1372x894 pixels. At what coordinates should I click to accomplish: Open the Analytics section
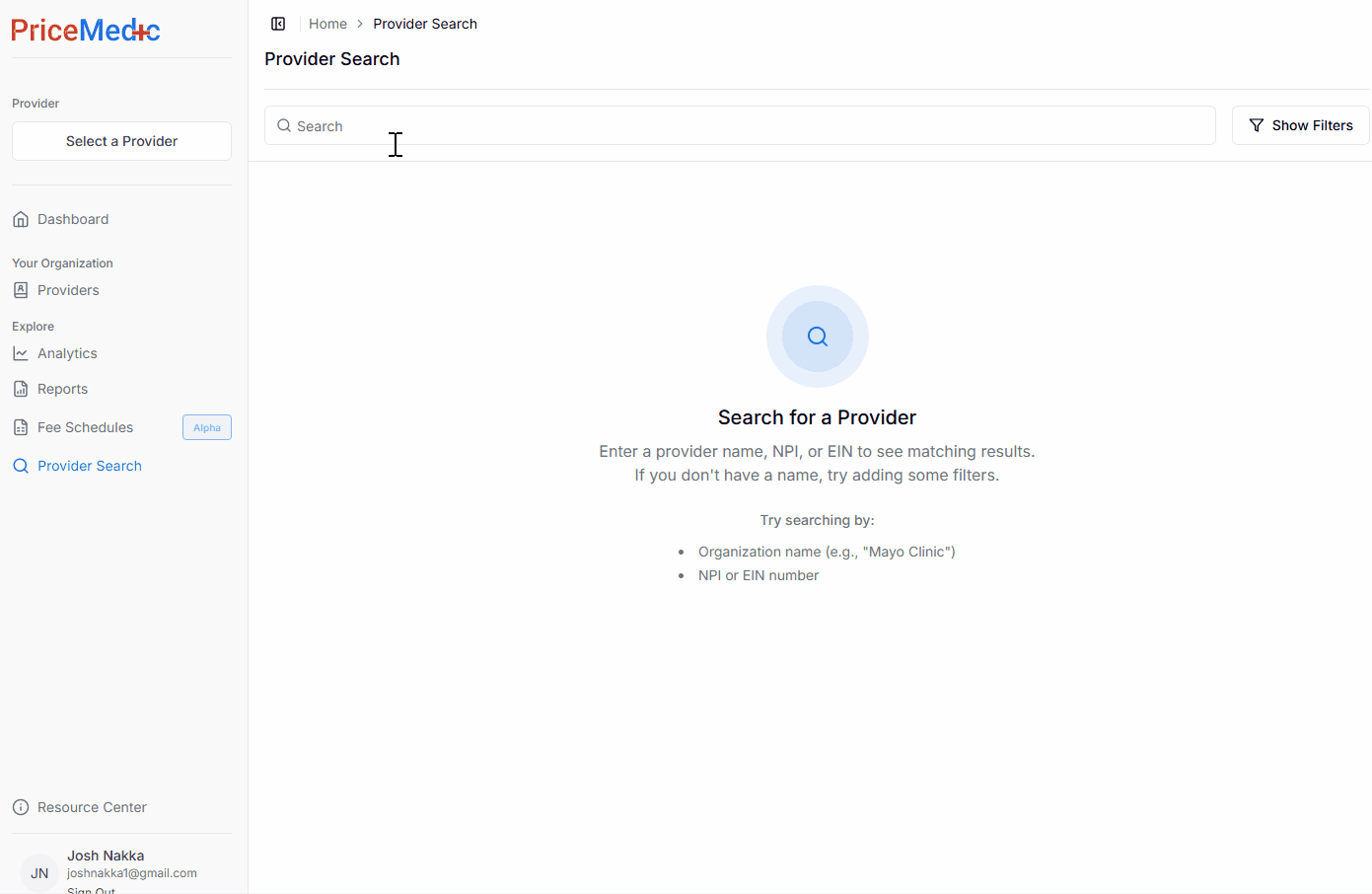[67, 353]
